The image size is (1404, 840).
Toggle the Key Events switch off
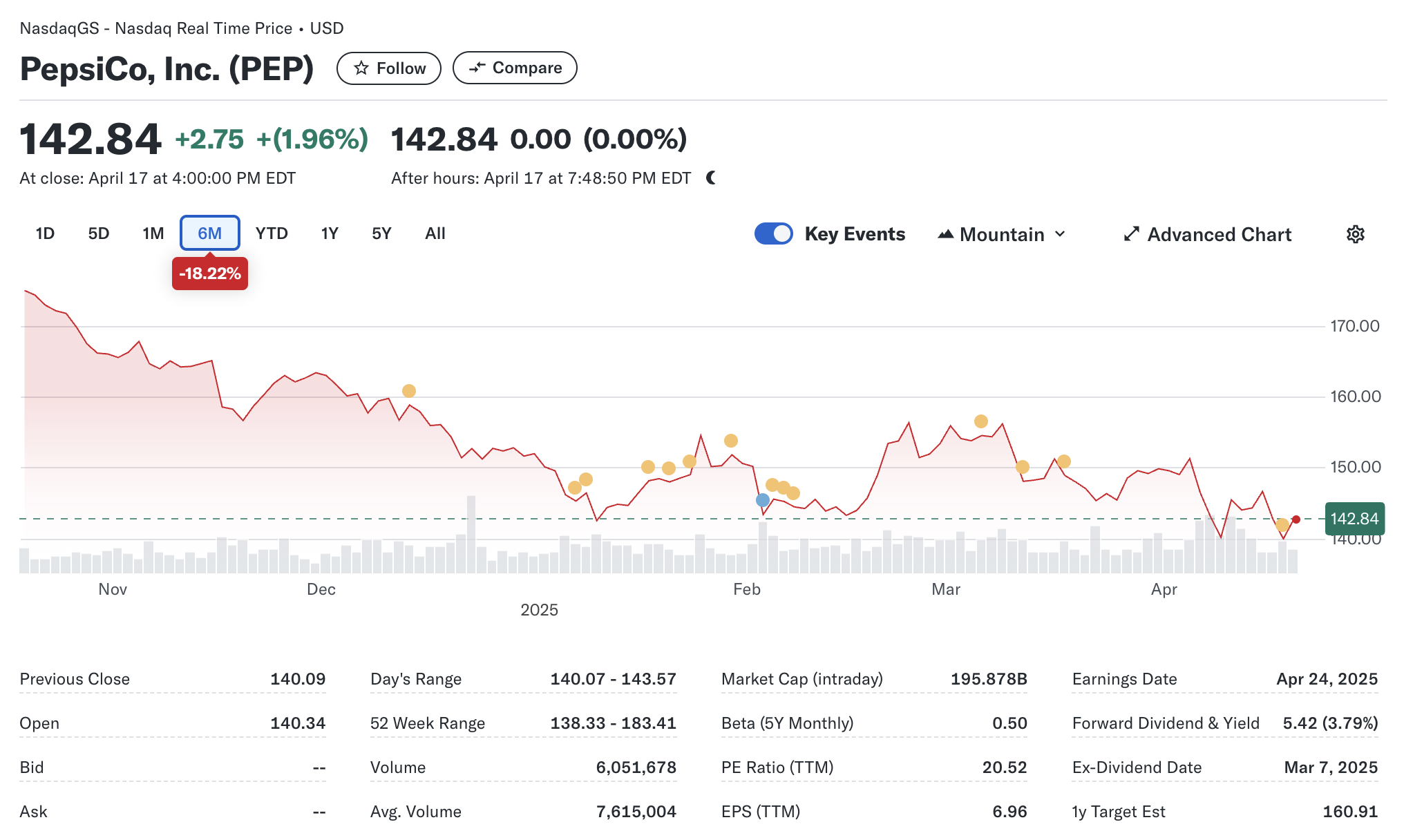[x=773, y=234]
